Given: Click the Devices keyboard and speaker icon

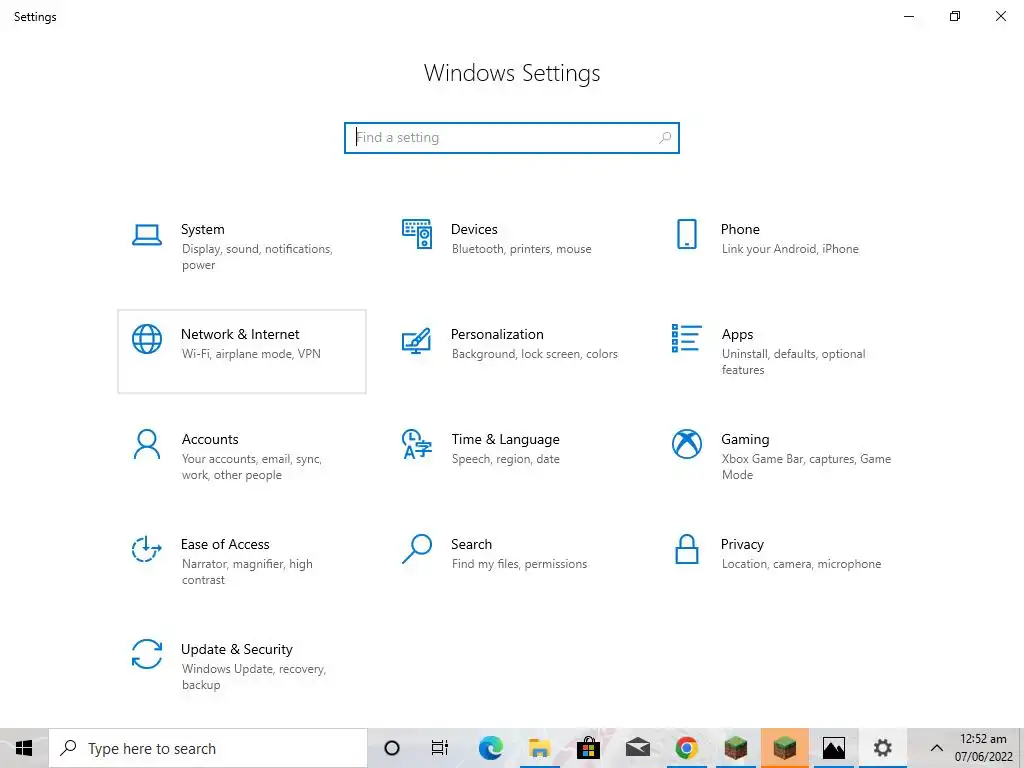Looking at the screenshot, I should pyautogui.click(x=417, y=234).
